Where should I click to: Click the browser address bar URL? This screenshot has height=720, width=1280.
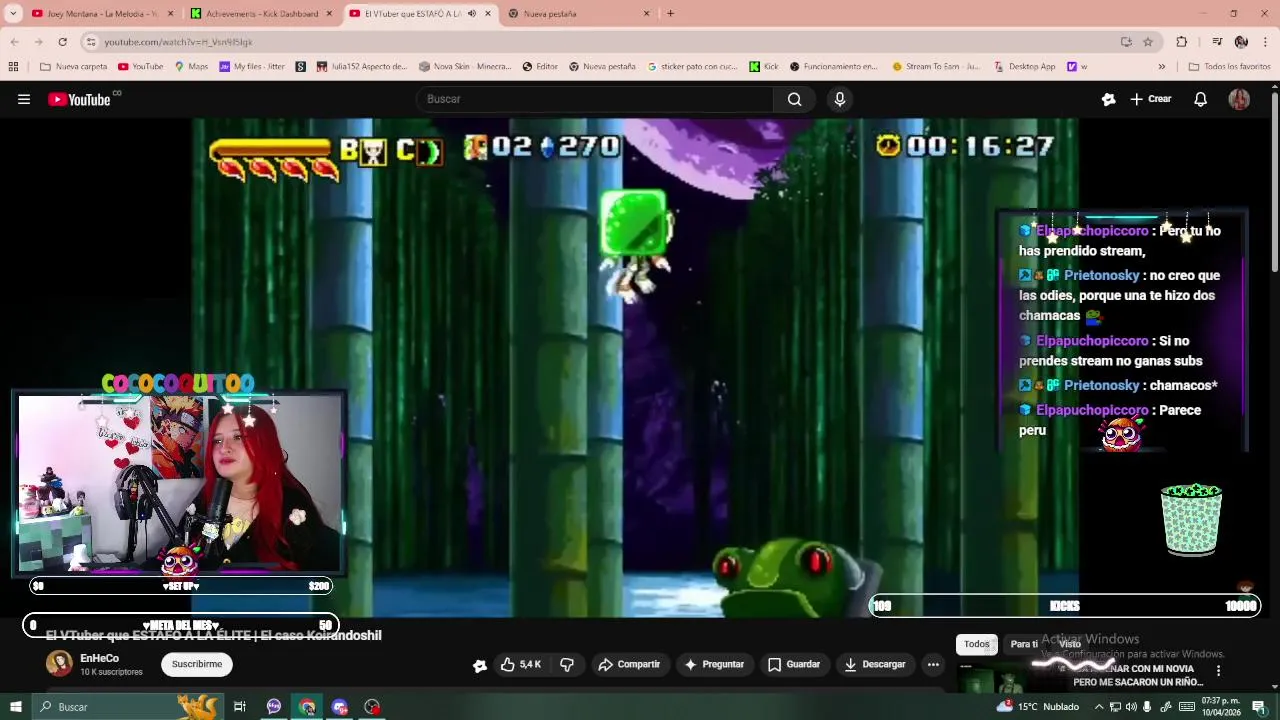point(178,42)
